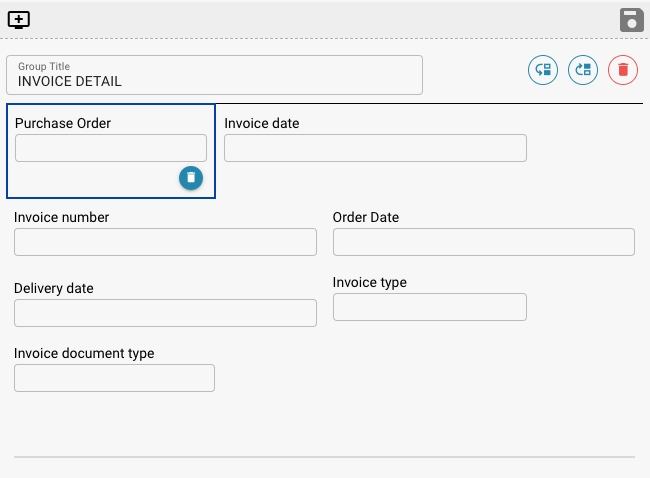Focus the Delivery date input field
Screen dimensions: 650x478
pyautogui.click(x=165, y=313)
